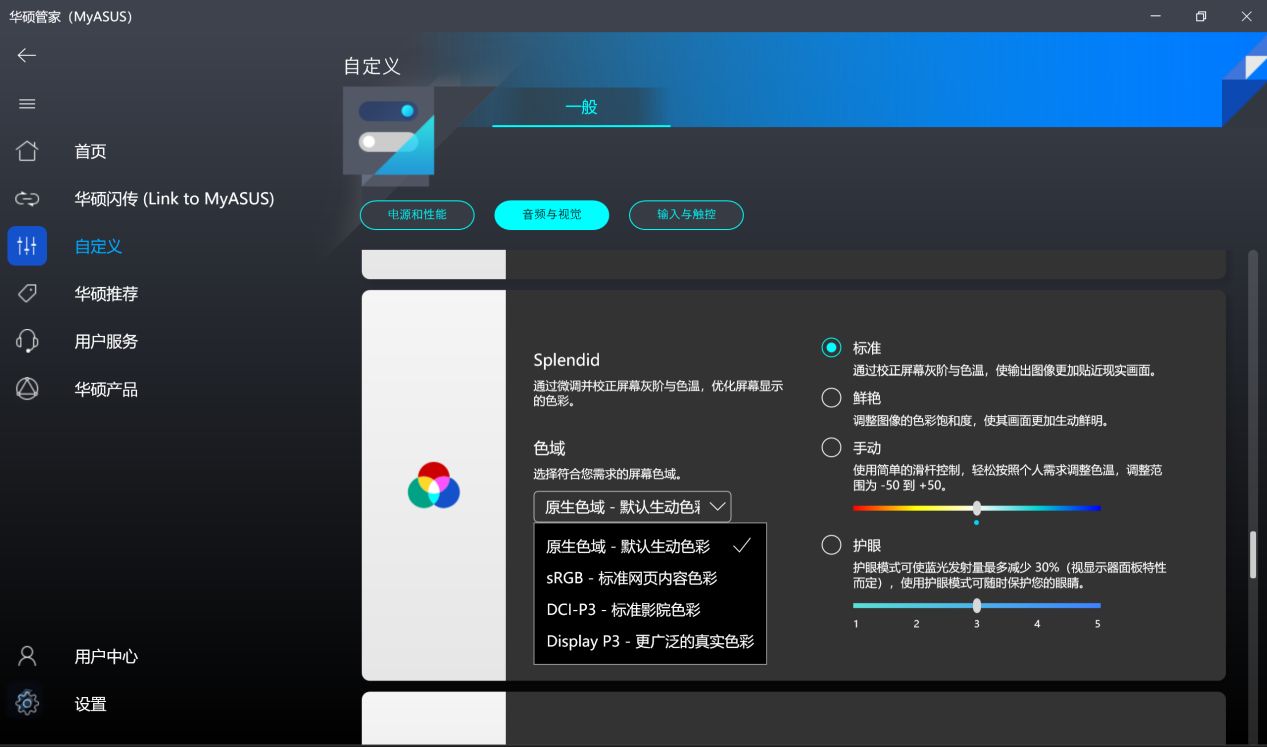Minimize the MyASUS window

point(1156,16)
